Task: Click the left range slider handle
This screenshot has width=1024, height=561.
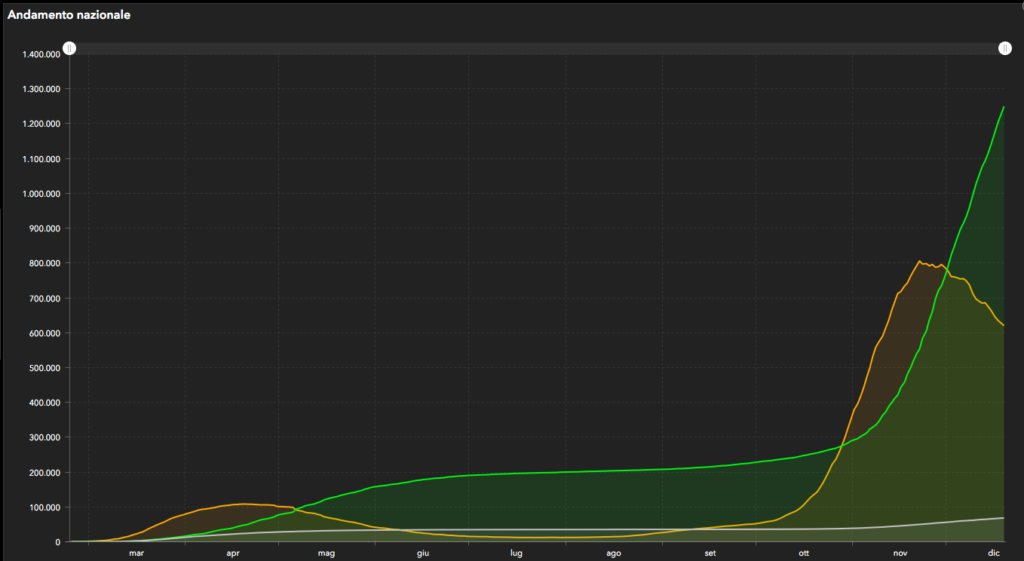Action: 69,48
